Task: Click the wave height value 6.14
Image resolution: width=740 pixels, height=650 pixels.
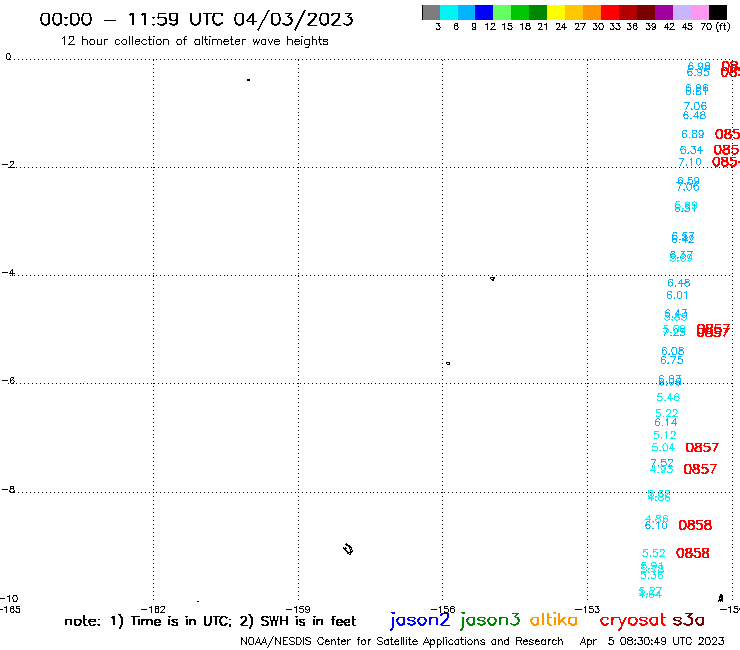Action: pos(666,422)
